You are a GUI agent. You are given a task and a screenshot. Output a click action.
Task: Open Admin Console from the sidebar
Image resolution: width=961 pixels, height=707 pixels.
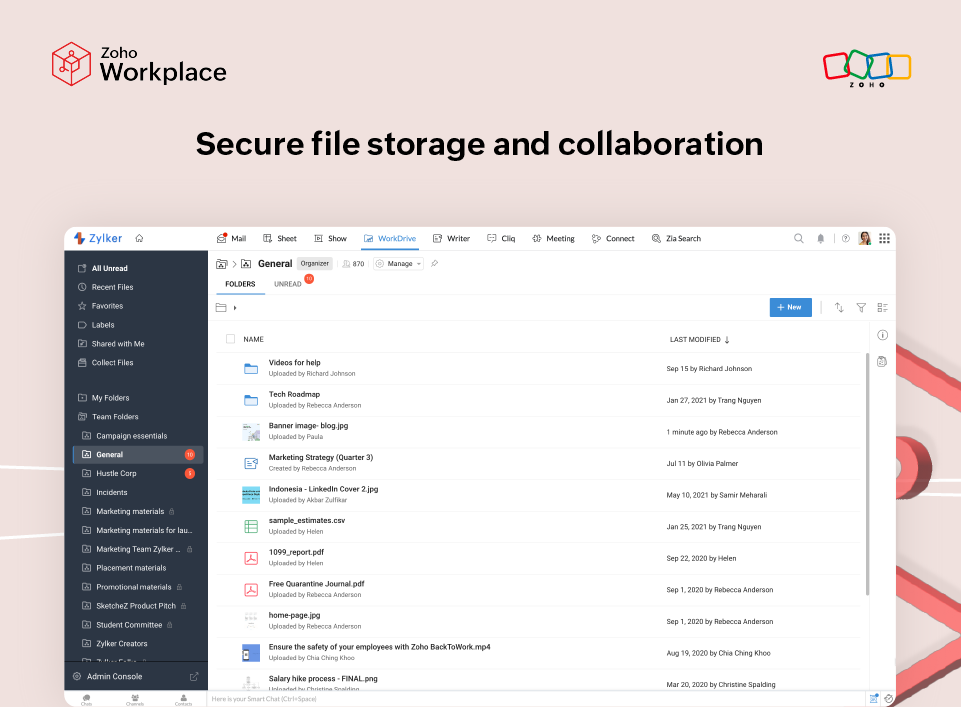click(112, 675)
